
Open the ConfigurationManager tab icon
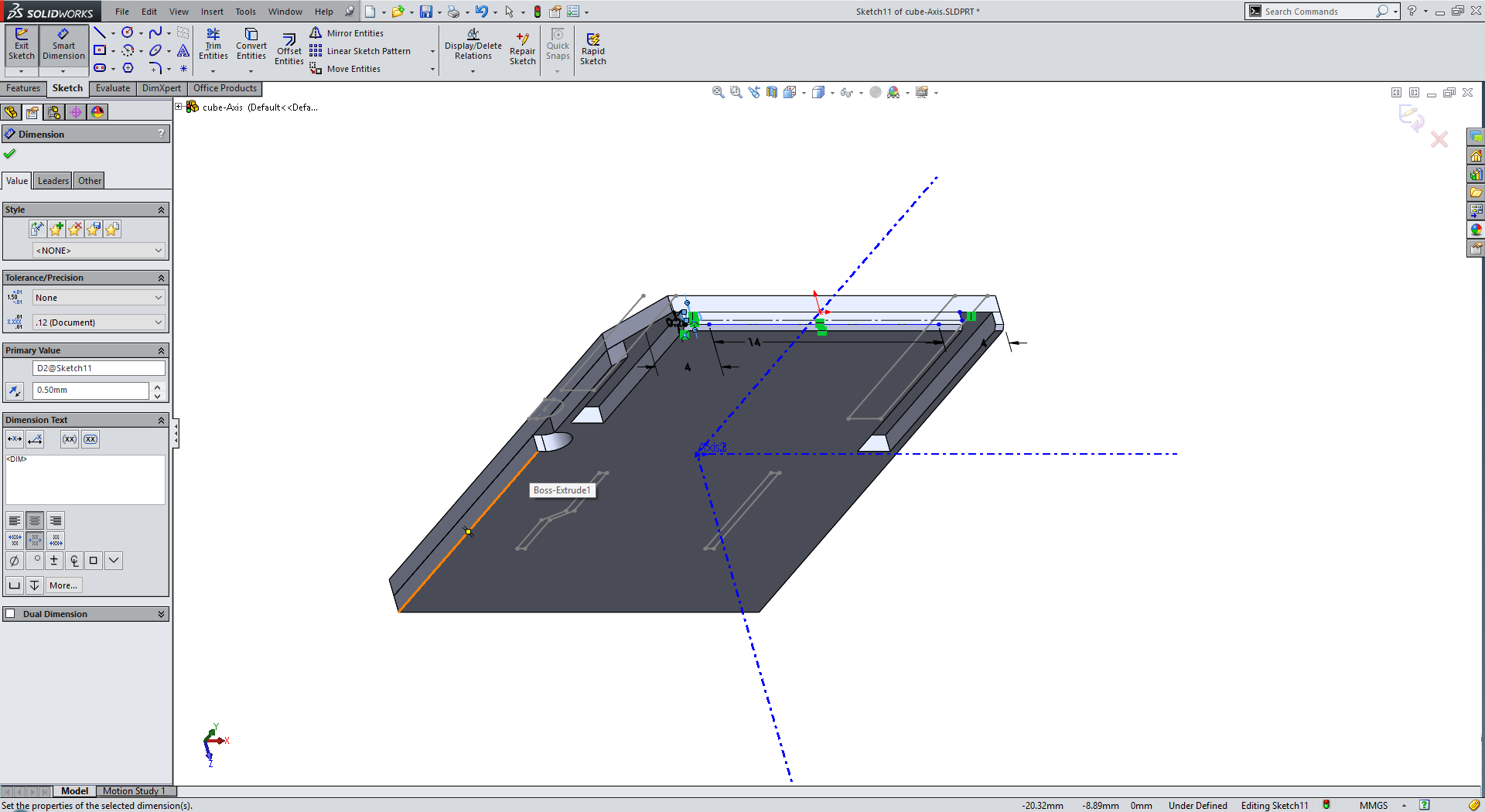[54, 112]
